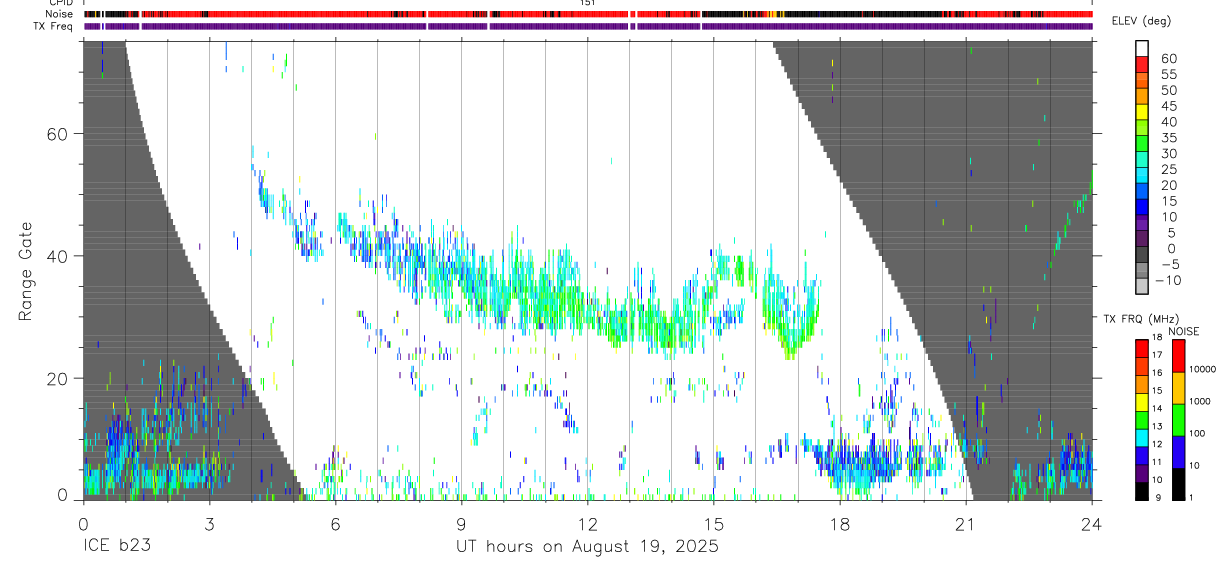Click the CPID label at top left
Image resolution: width=1228 pixels, height=567 pixels.
click(60, 3)
